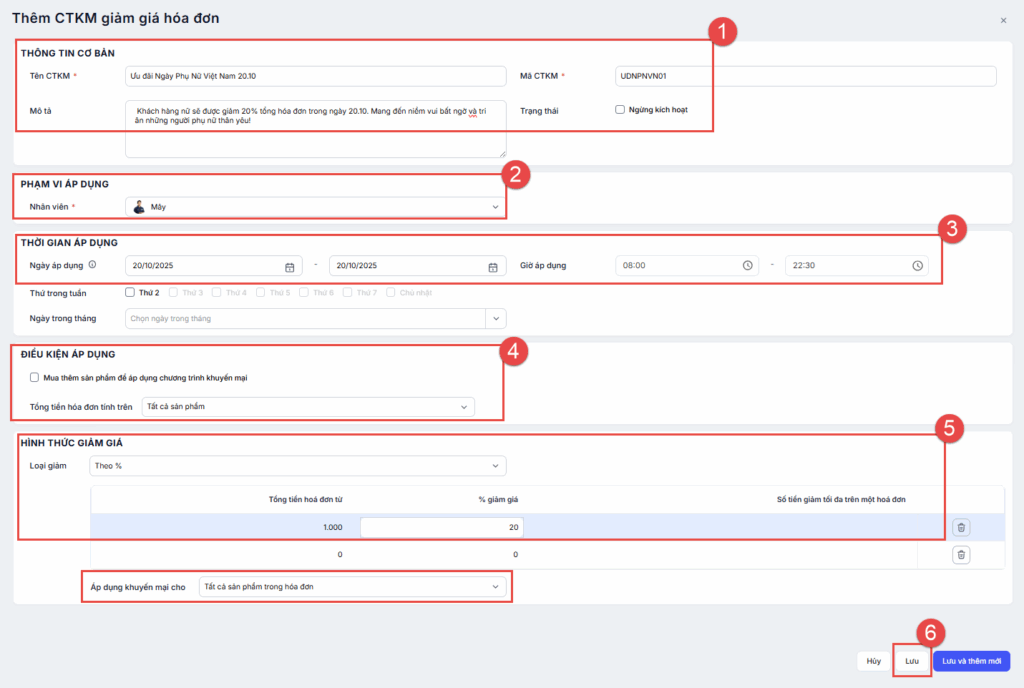Delete the second empty discount row

click(x=960, y=554)
